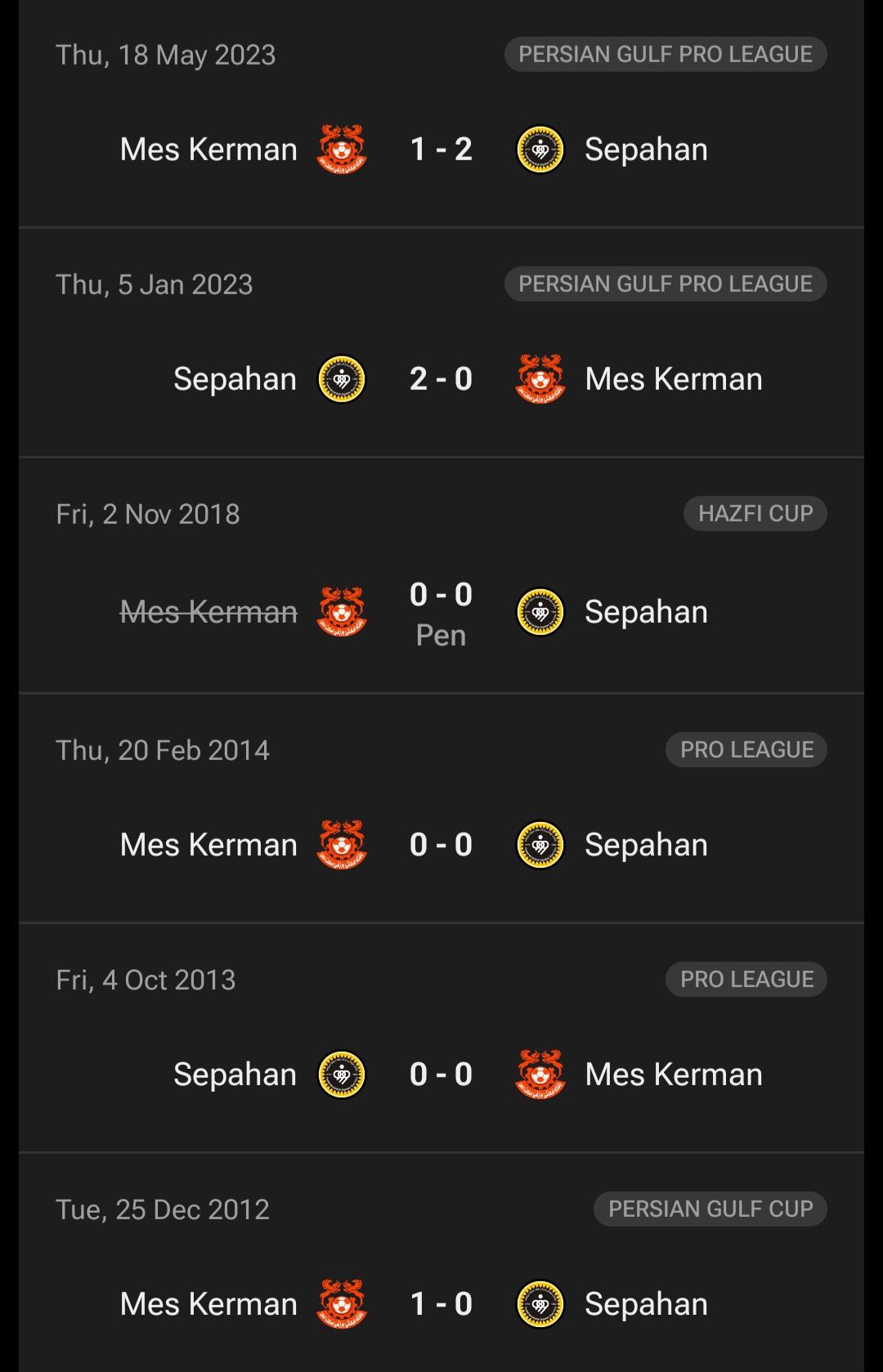Open the 1 - 0 result from 25 Dec 2012
The height and width of the screenshot is (1372, 883).
click(441, 1304)
